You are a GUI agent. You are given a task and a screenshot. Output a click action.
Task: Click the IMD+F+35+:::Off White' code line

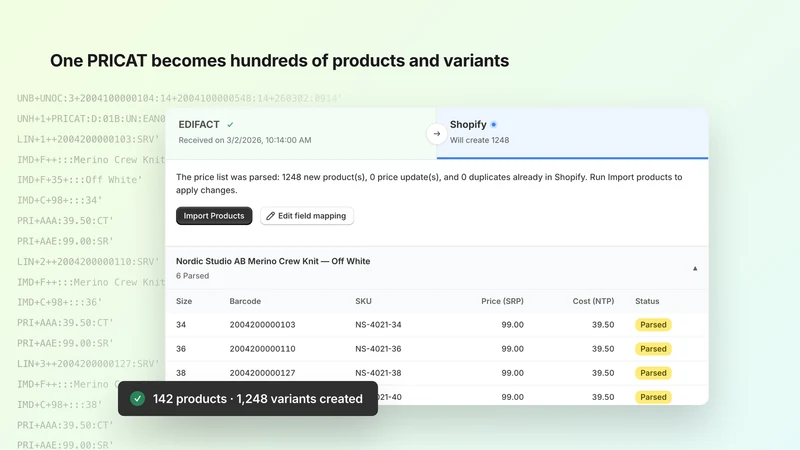tap(80, 180)
